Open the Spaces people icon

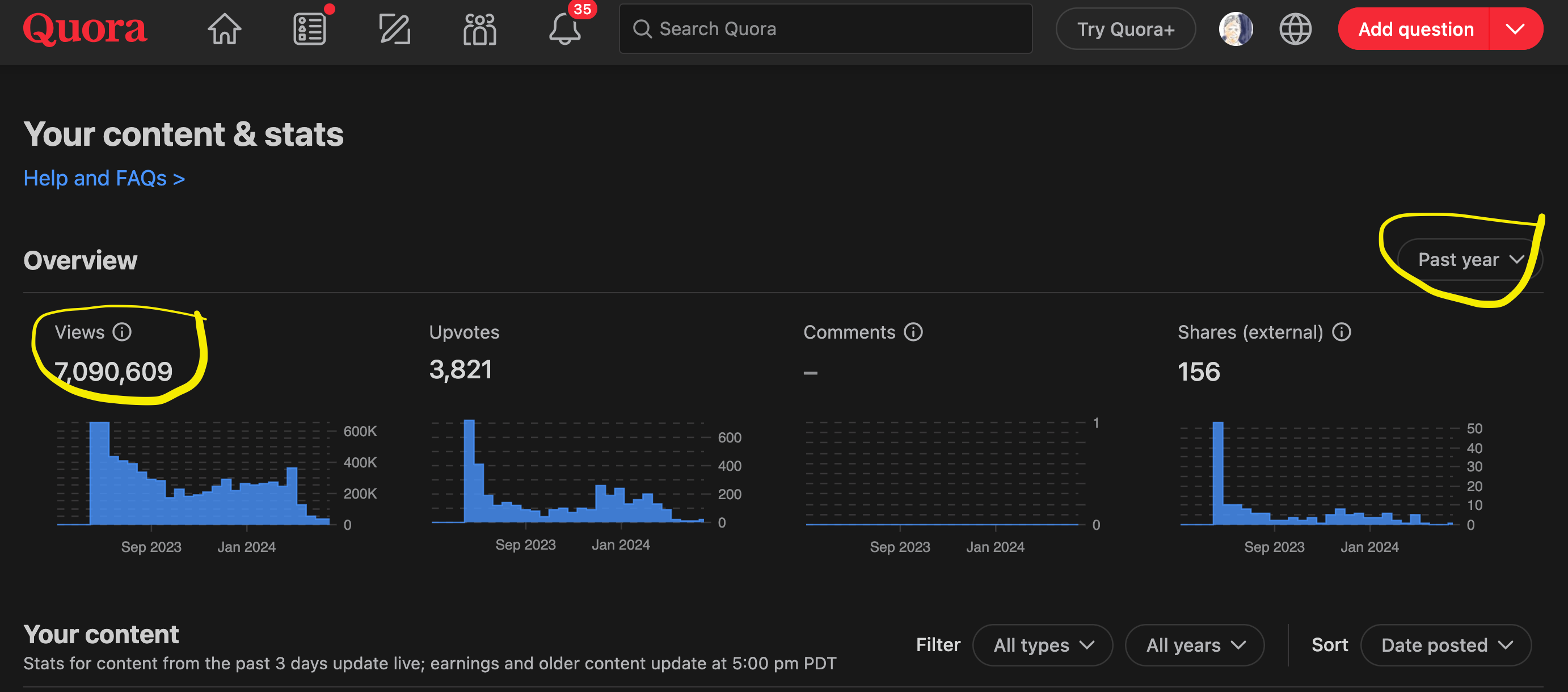point(480,28)
